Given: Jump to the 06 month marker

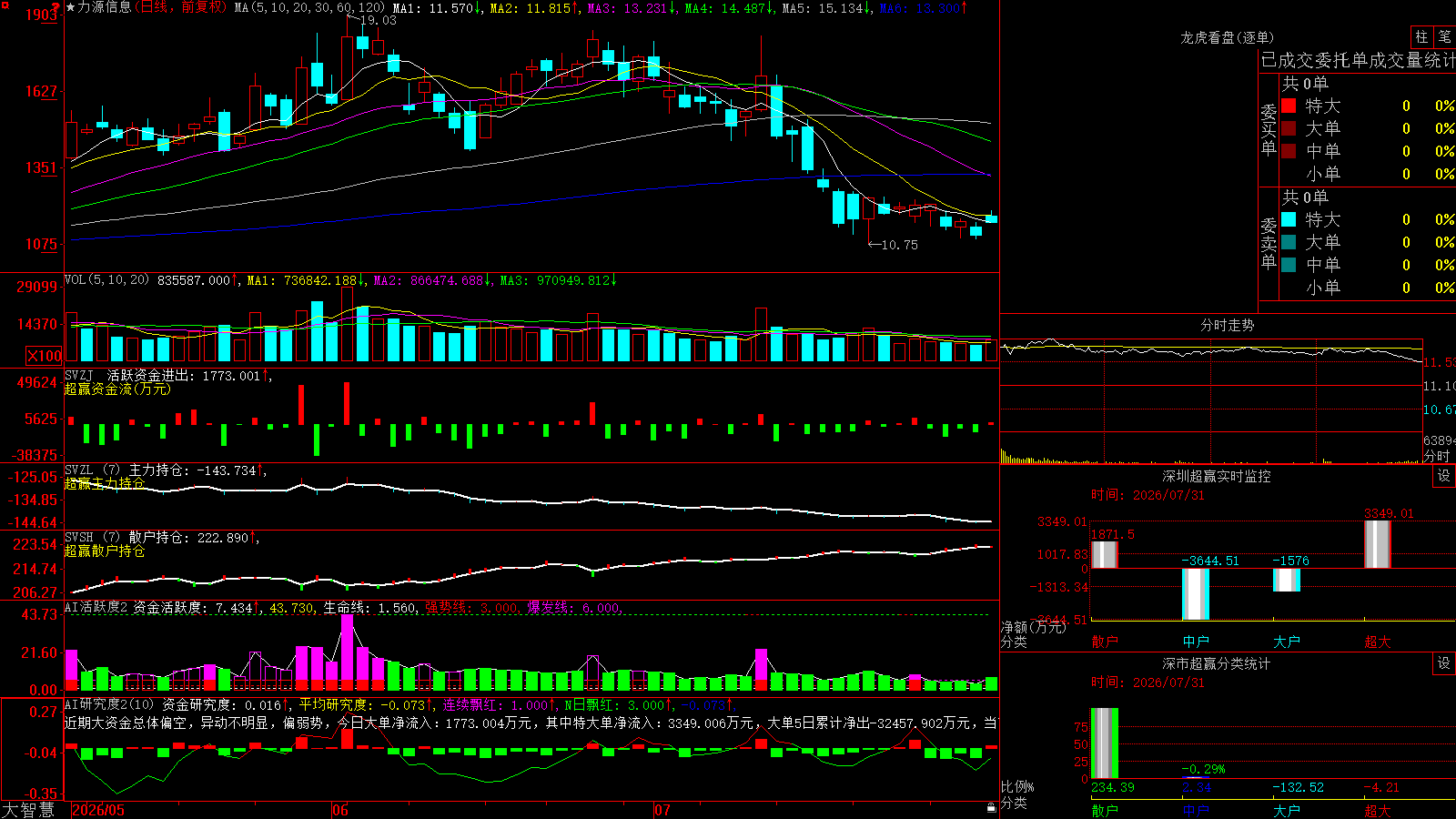Looking at the screenshot, I should pos(340,810).
